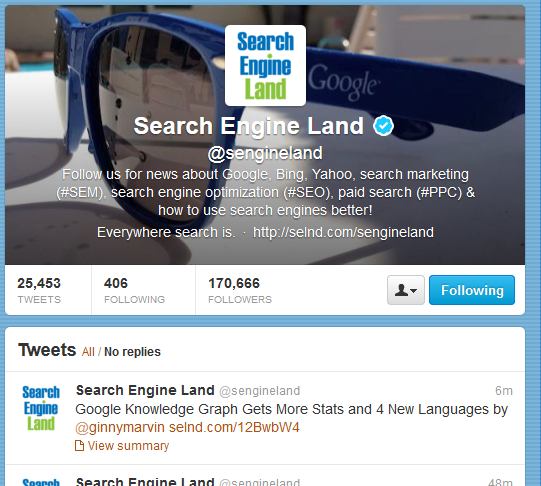Switch to the All tweets filter

[88, 352]
